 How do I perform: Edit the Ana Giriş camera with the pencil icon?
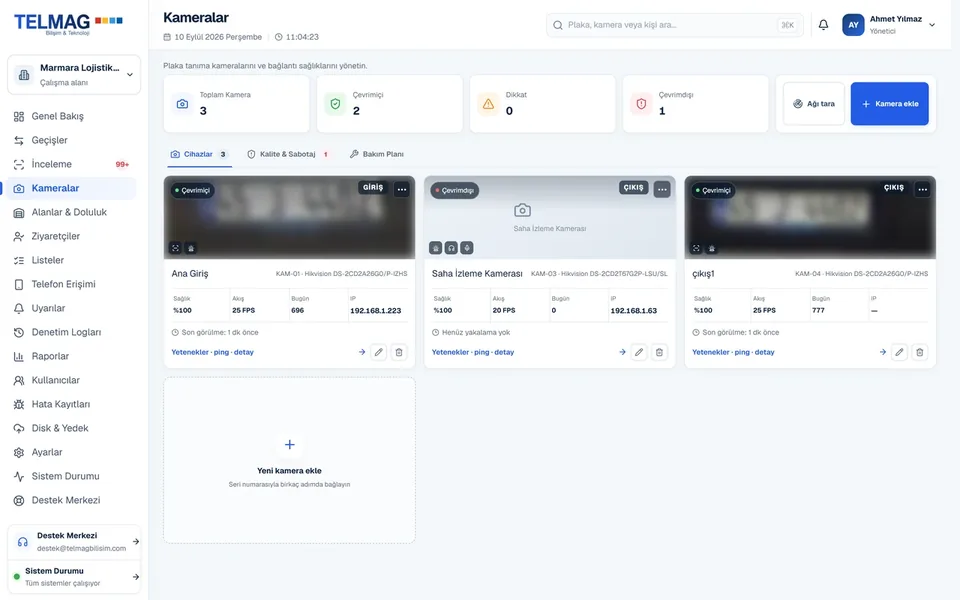(379, 352)
